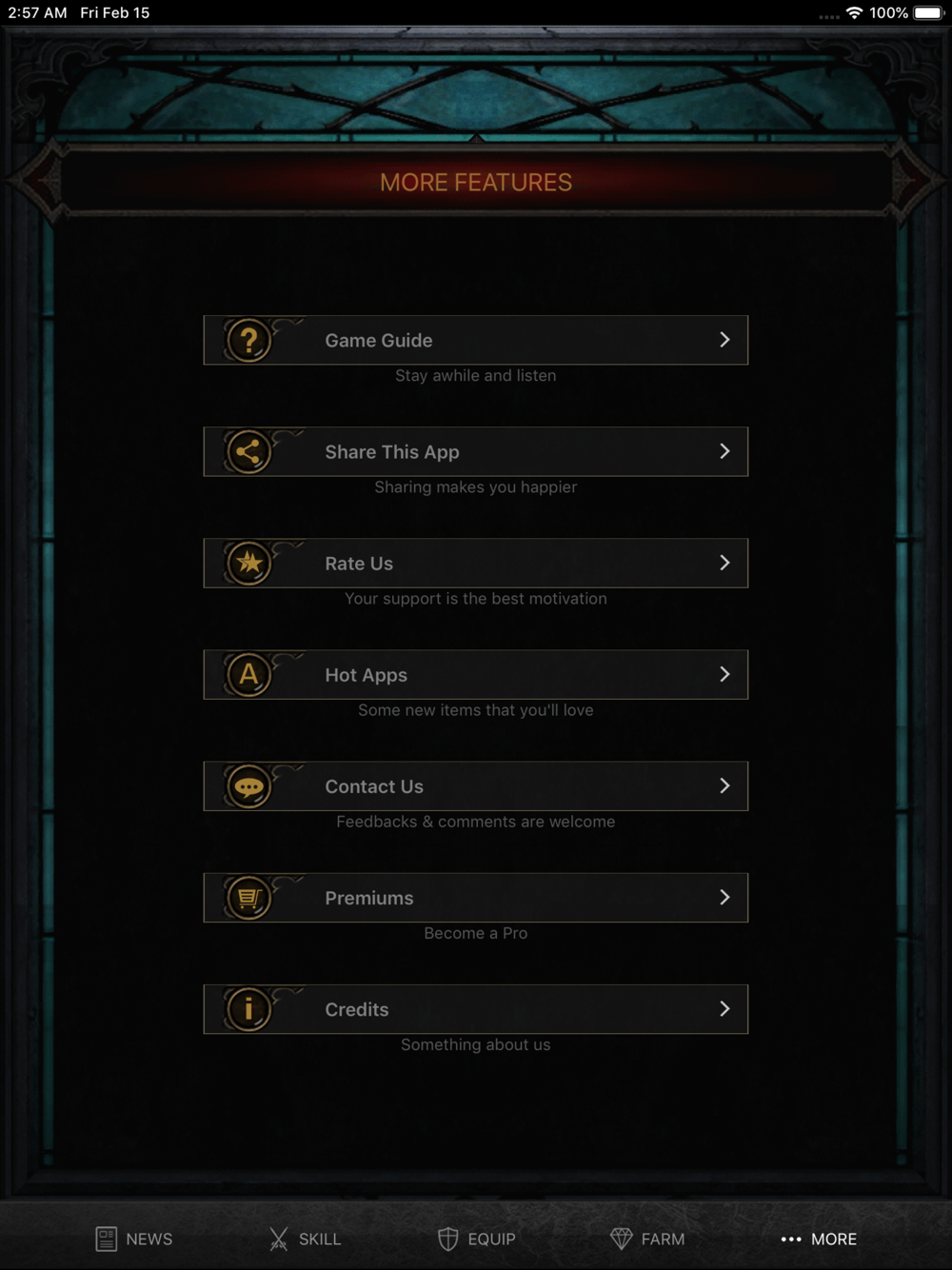Select the MORE tab
The image size is (952, 1270).
[x=819, y=1239]
